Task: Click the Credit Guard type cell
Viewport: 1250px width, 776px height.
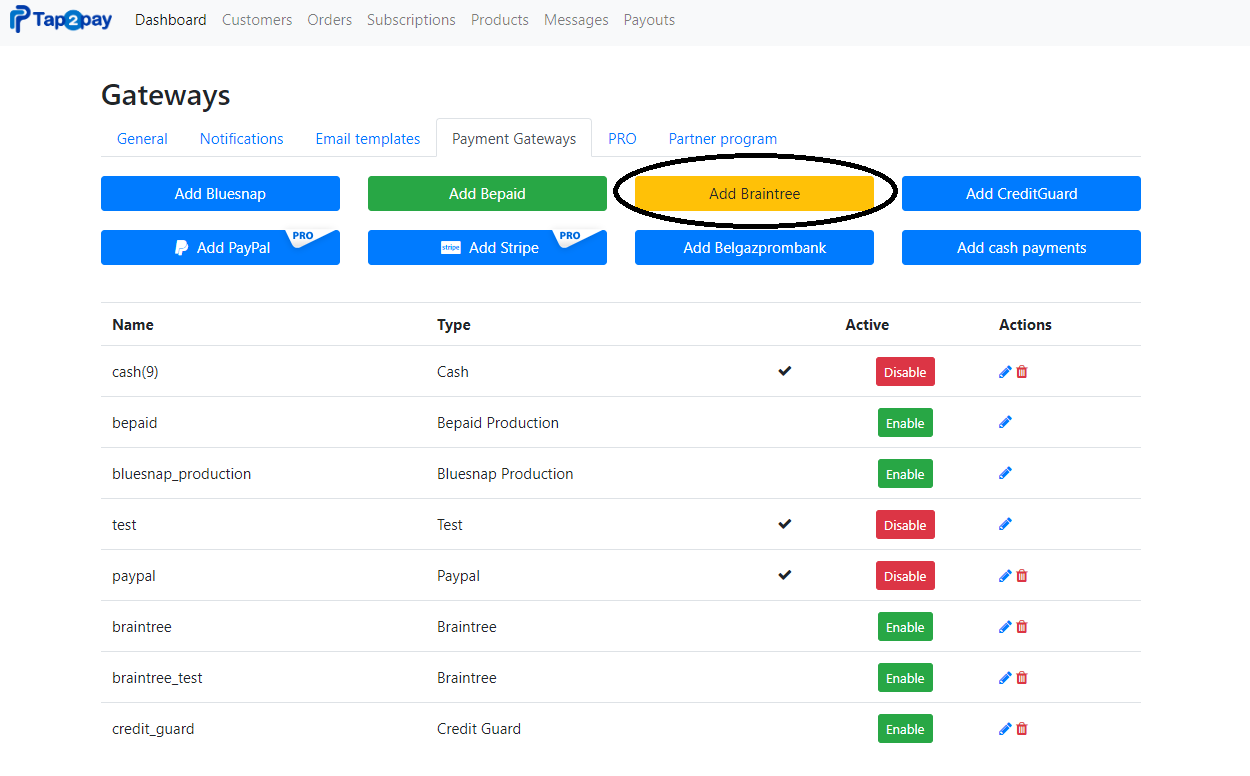Action: (479, 729)
